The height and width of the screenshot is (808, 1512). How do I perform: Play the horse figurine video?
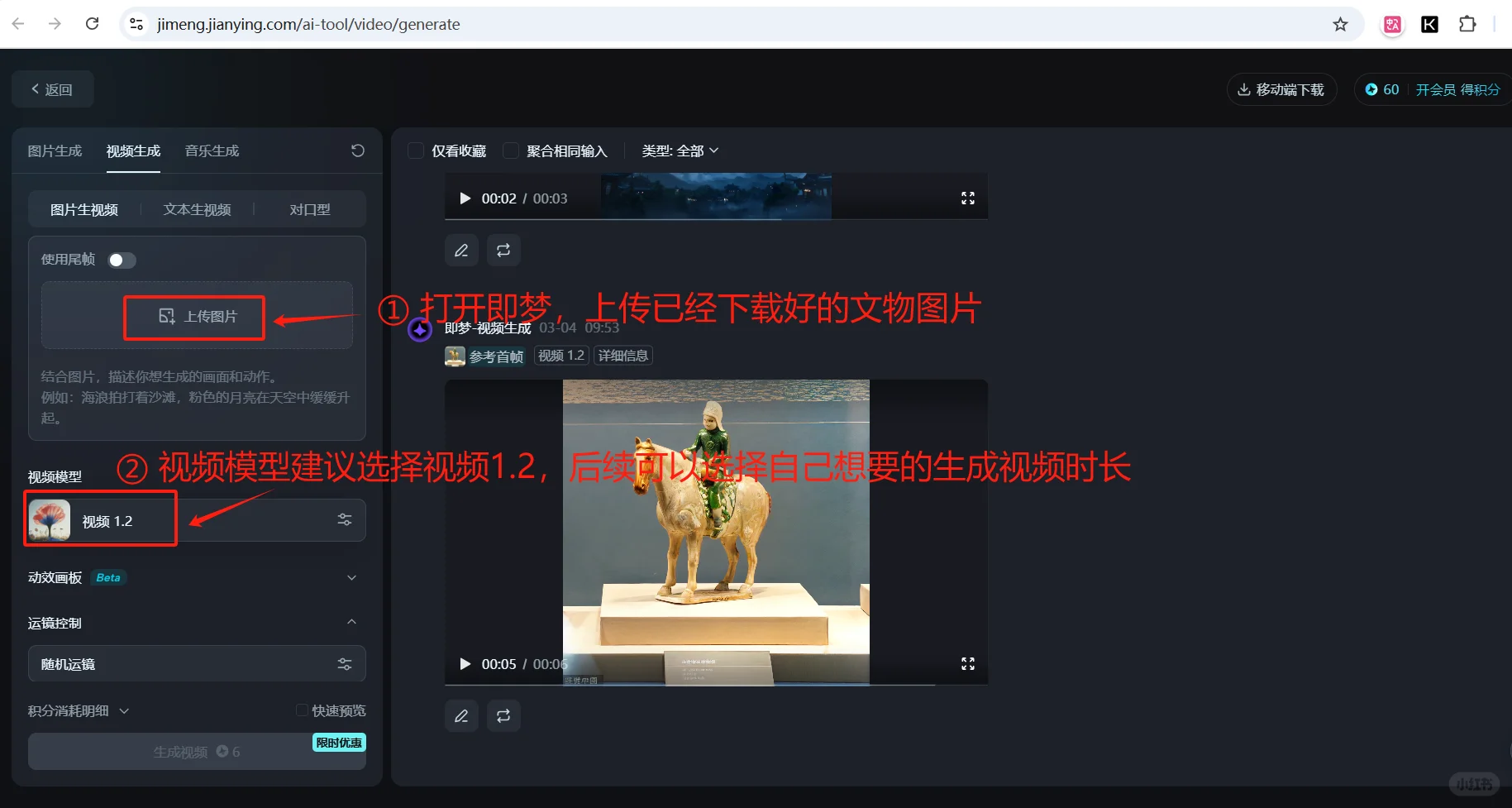464,663
